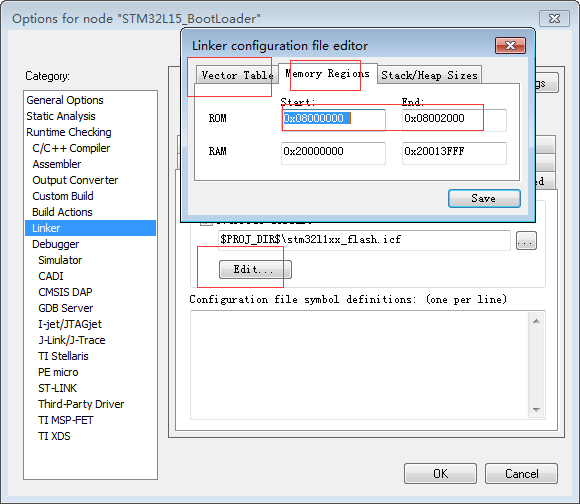
Task: Click the linker configuration file path field
Action: [364, 240]
